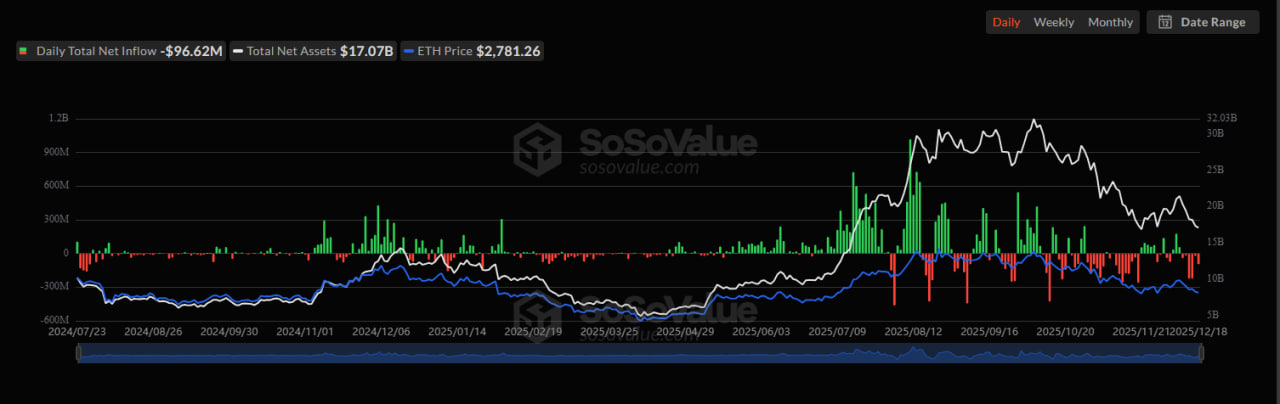Click the peak of the Total Net Assets line
Viewport: 1280px width, 404px height.
pyautogui.click(x=1033, y=120)
